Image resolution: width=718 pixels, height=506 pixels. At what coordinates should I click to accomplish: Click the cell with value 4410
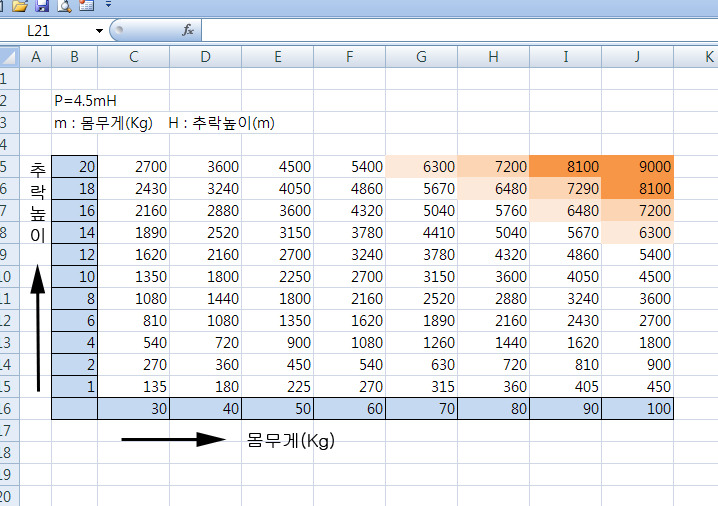tap(421, 233)
